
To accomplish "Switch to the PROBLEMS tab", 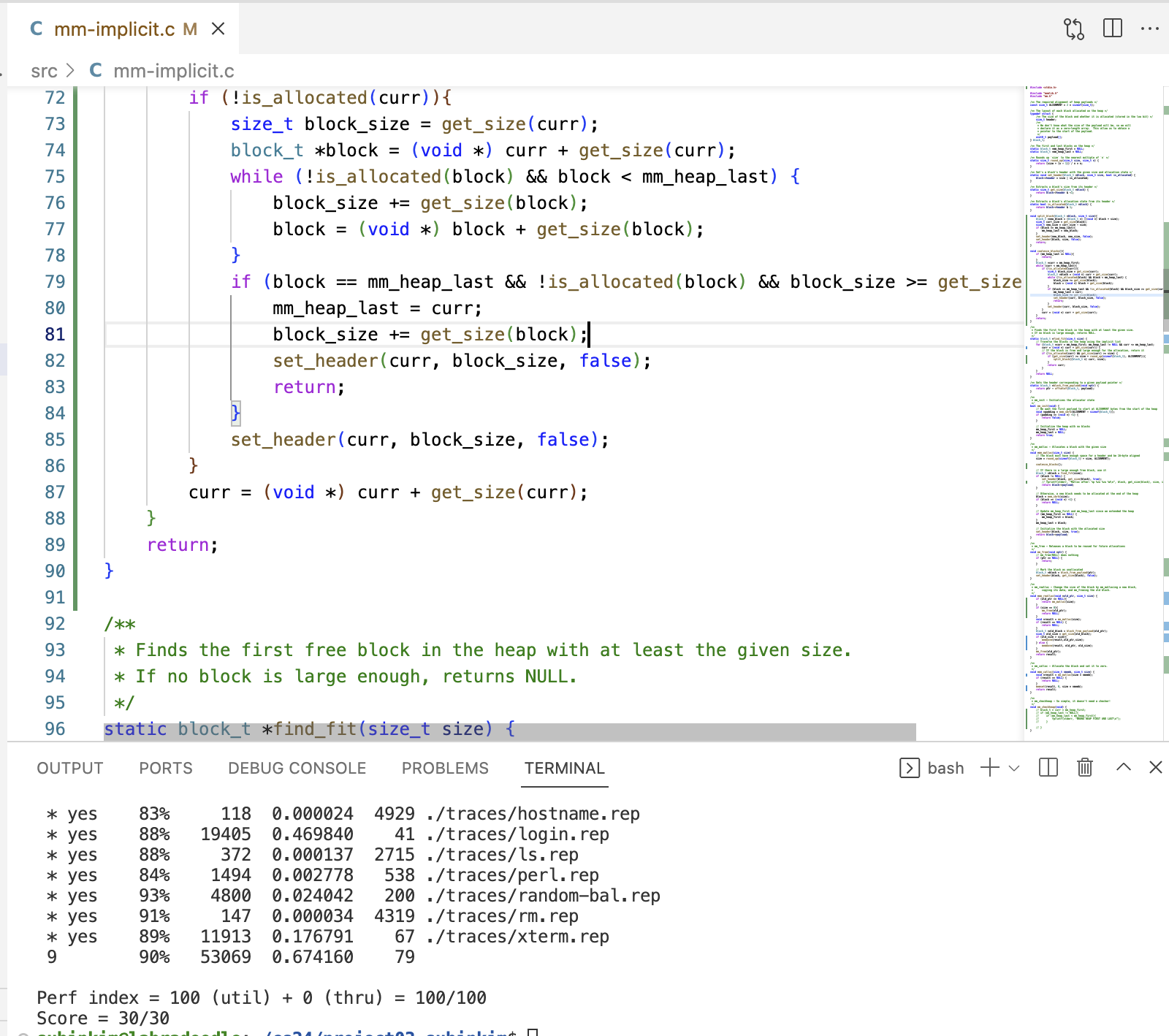I will [x=445, y=768].
